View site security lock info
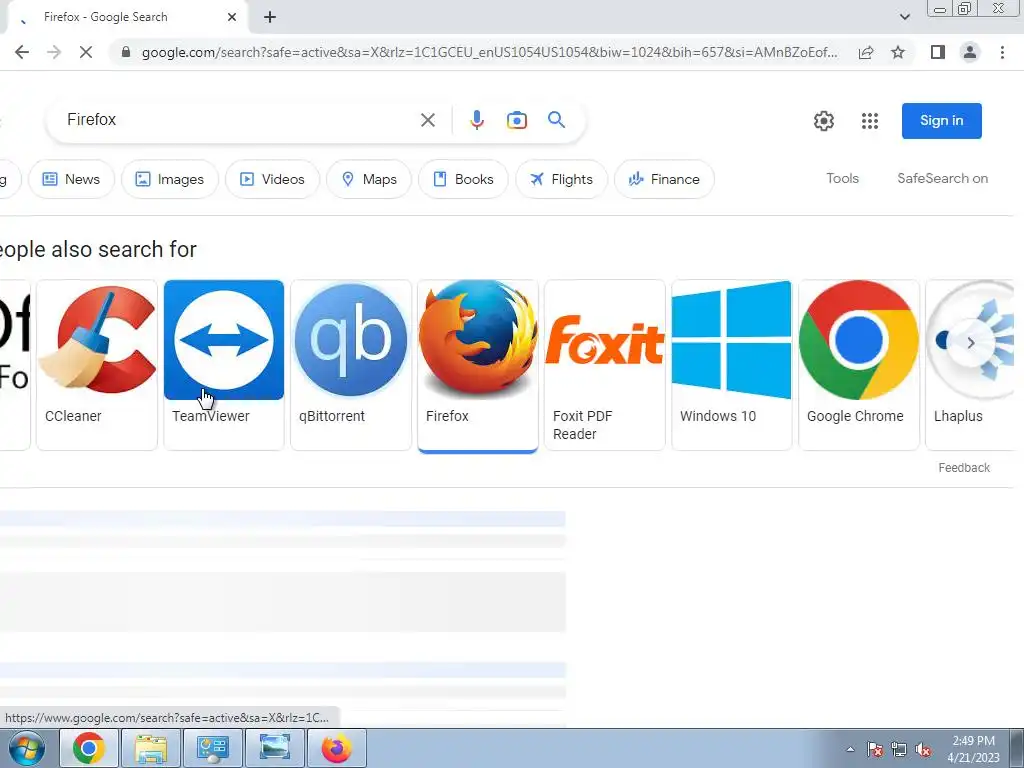The width and height of the screenshot is (1024, 768). 126,52
